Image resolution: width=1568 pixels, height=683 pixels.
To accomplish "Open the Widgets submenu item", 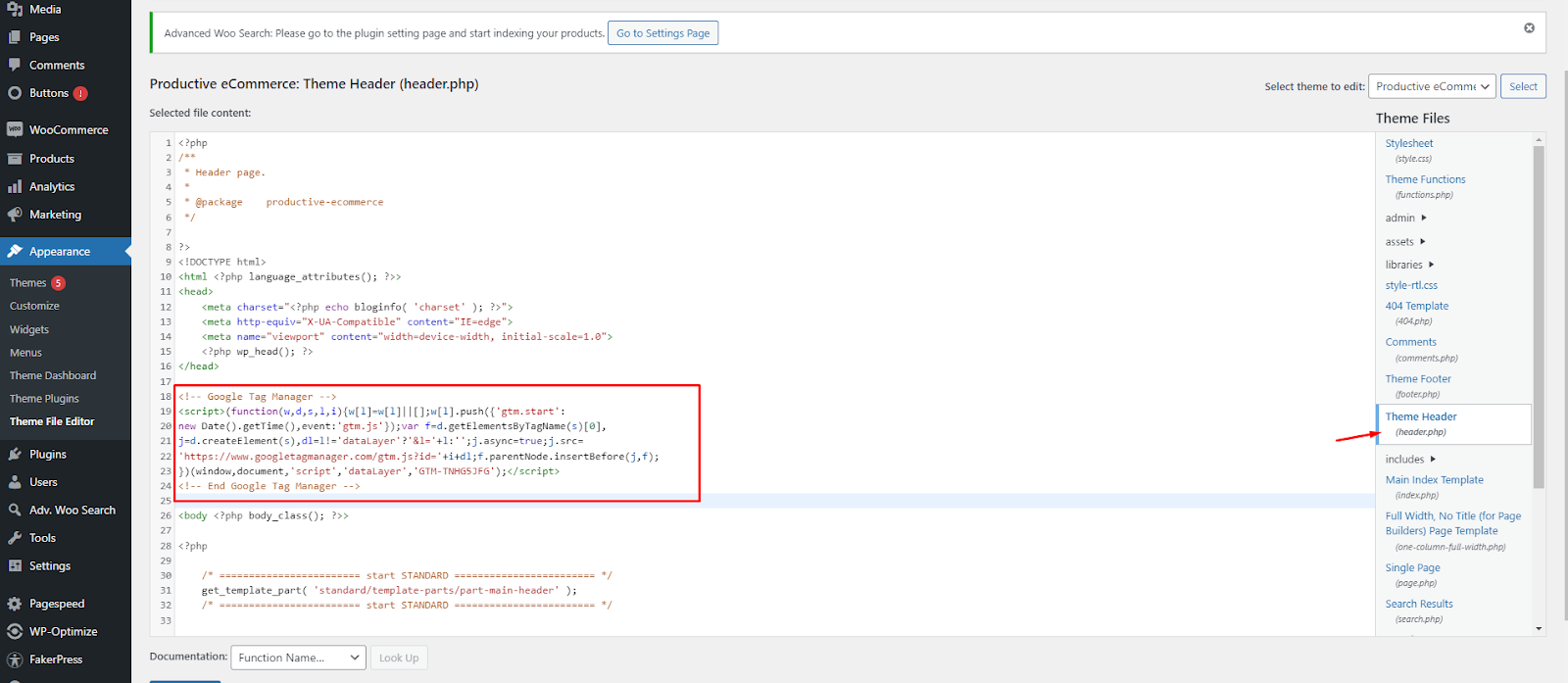I will (x=29, y=329).
